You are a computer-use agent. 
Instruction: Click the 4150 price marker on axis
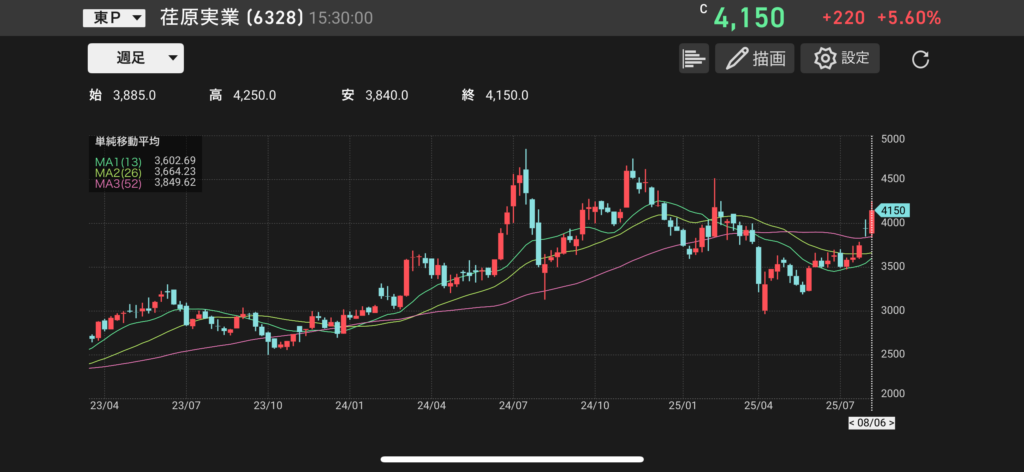point(893,210)
